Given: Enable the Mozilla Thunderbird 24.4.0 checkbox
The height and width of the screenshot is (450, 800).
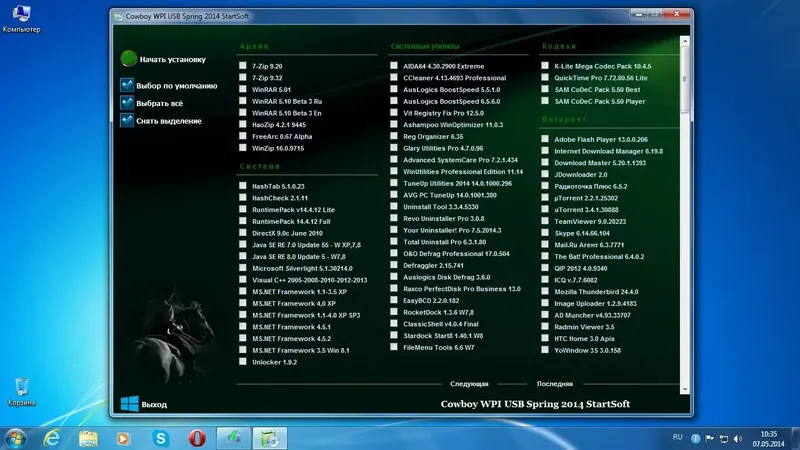Looking at the screenshot, I should click(545, 291).
